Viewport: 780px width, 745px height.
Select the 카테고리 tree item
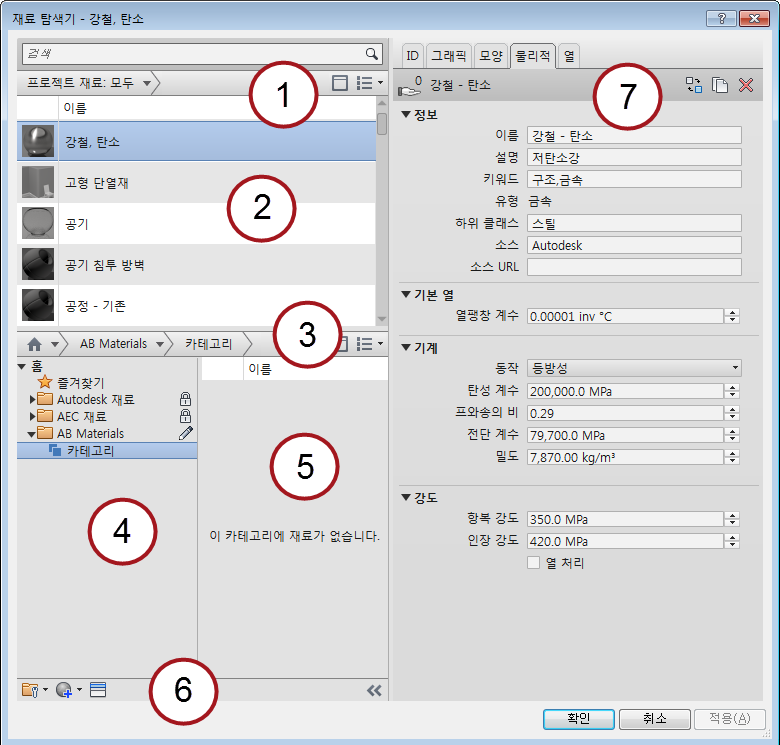[x=107, y=451]
